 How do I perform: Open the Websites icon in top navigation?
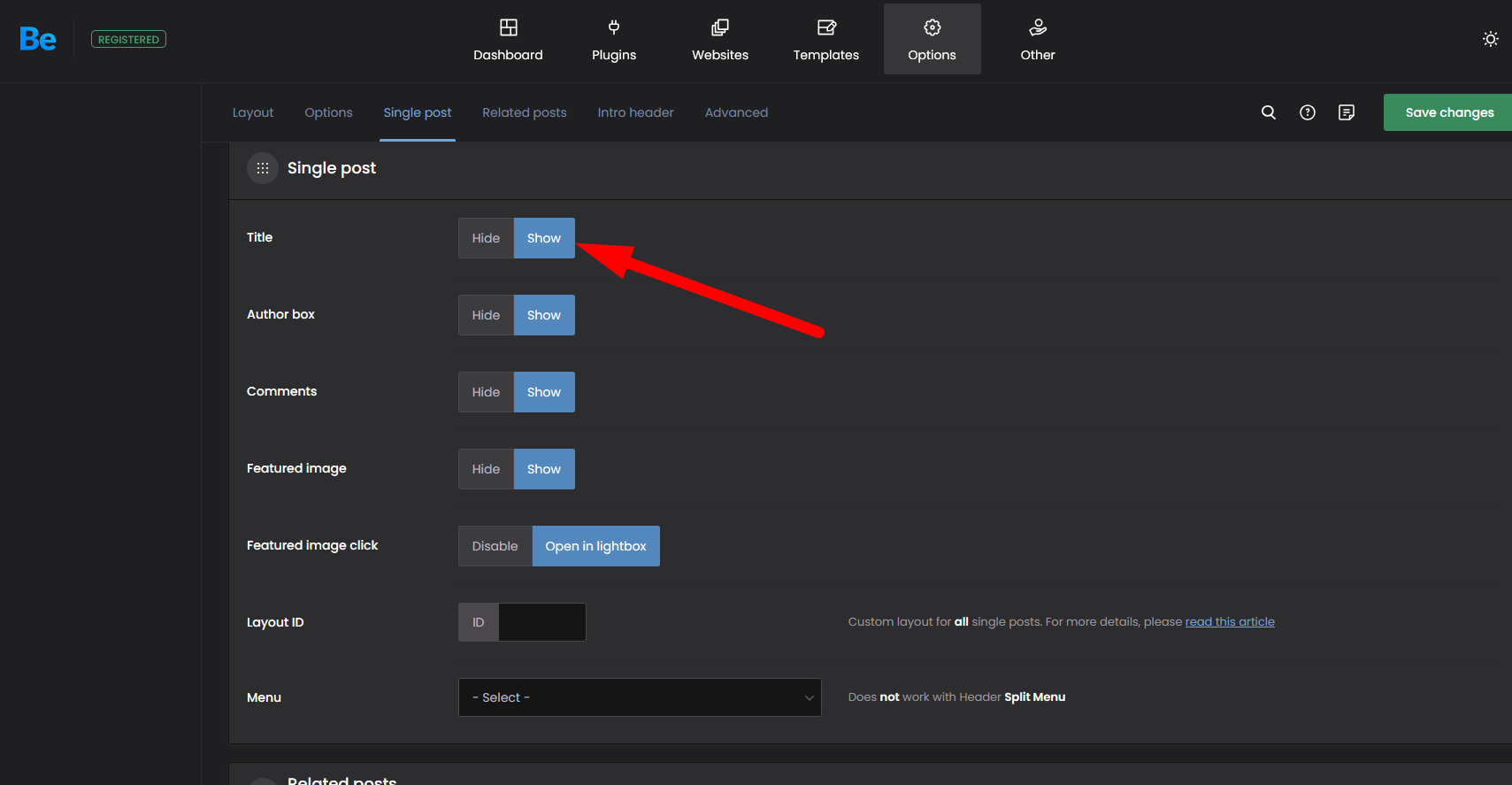coord(720,28)
